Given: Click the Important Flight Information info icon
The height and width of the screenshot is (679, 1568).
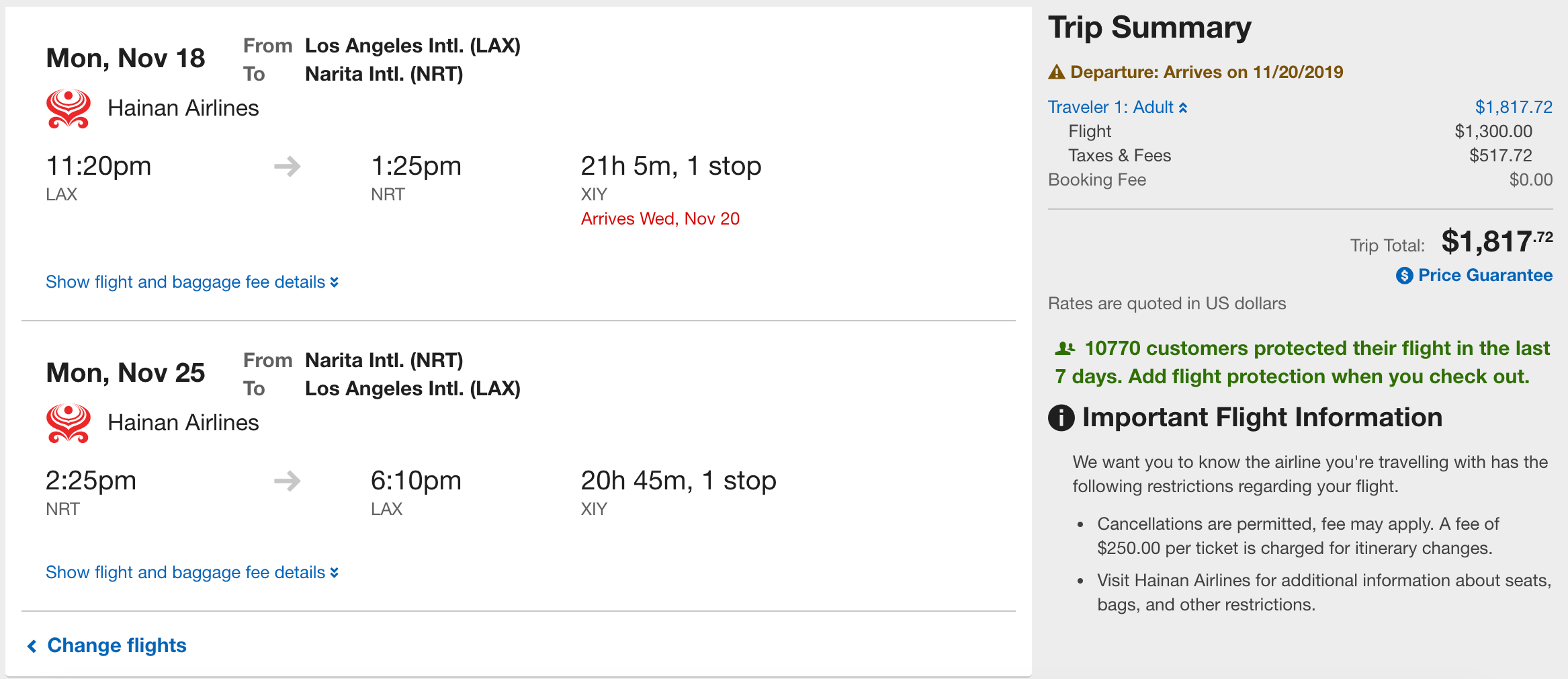Looking at the screenshot, I should (1061, 418).
